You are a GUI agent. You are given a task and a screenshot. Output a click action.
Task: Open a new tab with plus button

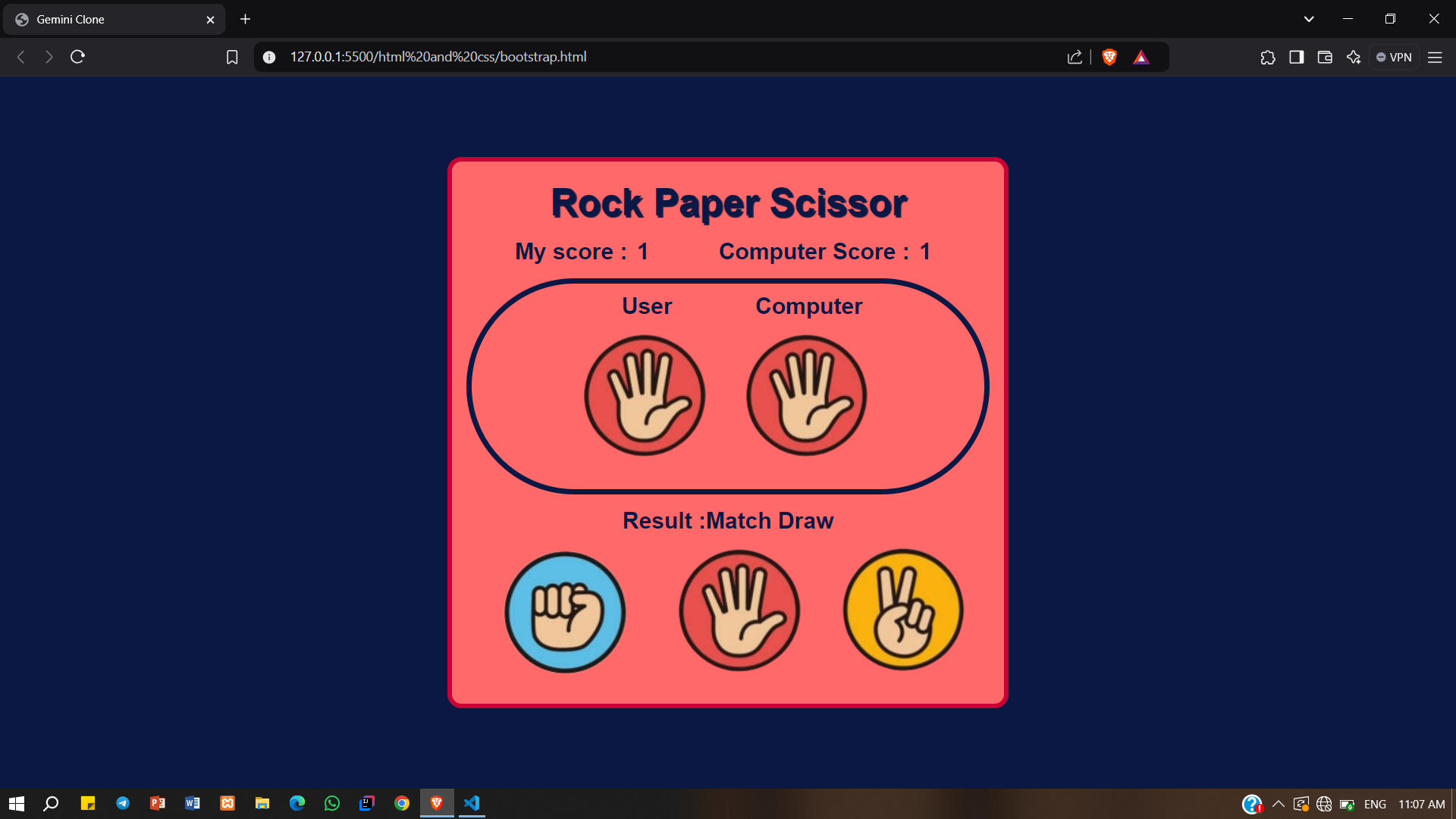coord(245,19)
